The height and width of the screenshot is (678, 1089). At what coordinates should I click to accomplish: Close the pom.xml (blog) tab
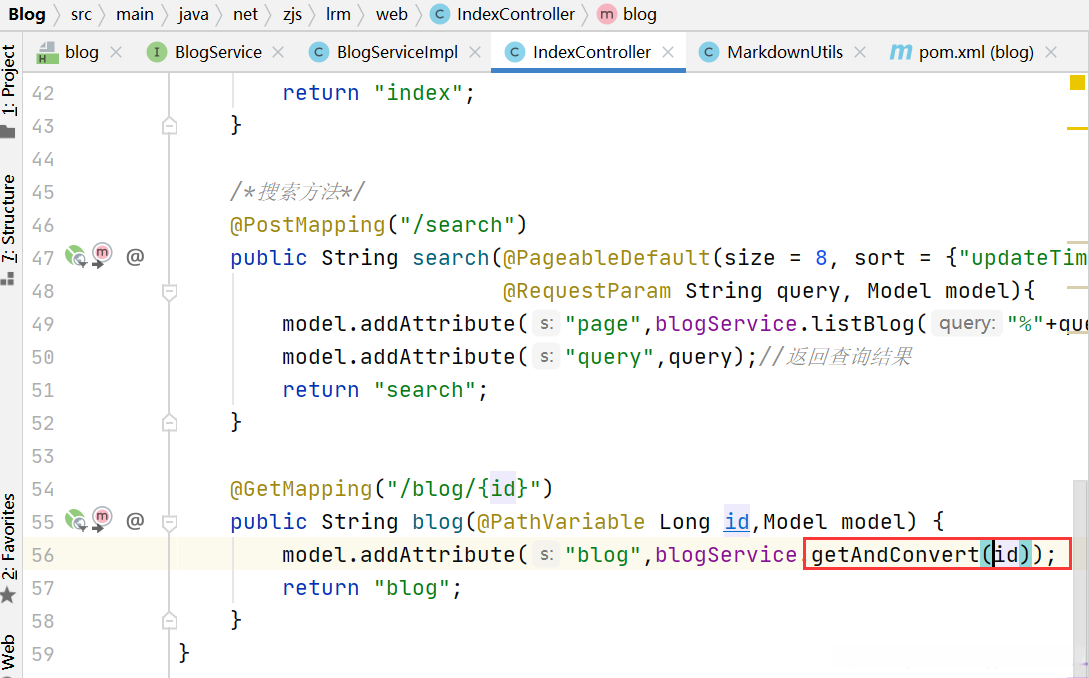point(1051,52)
